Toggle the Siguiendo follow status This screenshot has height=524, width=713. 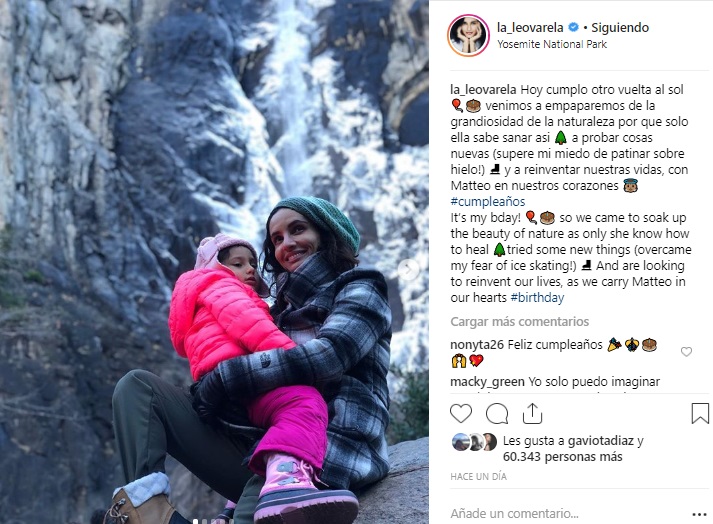(x=620, y=28)
